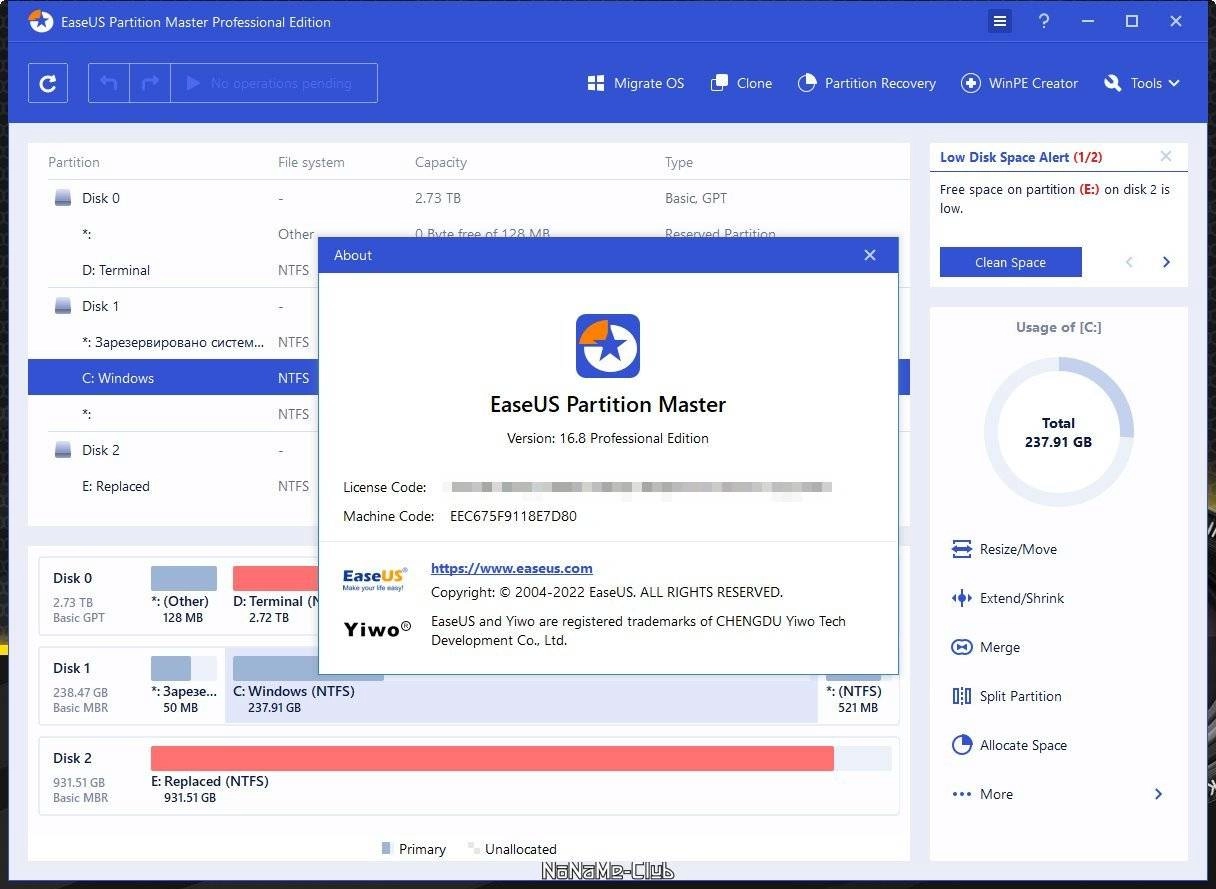Choose the Merge operation

click(986, 647)
